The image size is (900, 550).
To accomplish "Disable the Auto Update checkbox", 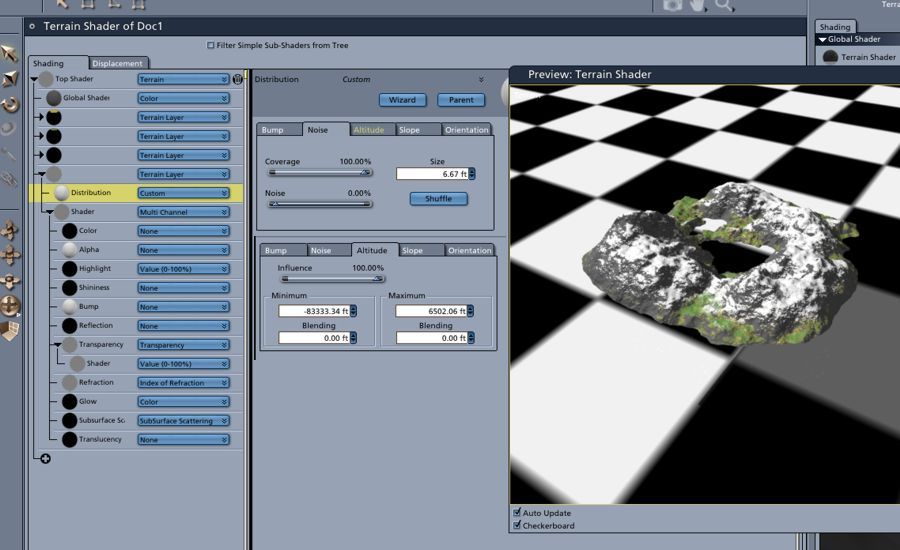I will pyautogui.click(x=517, y=512).
